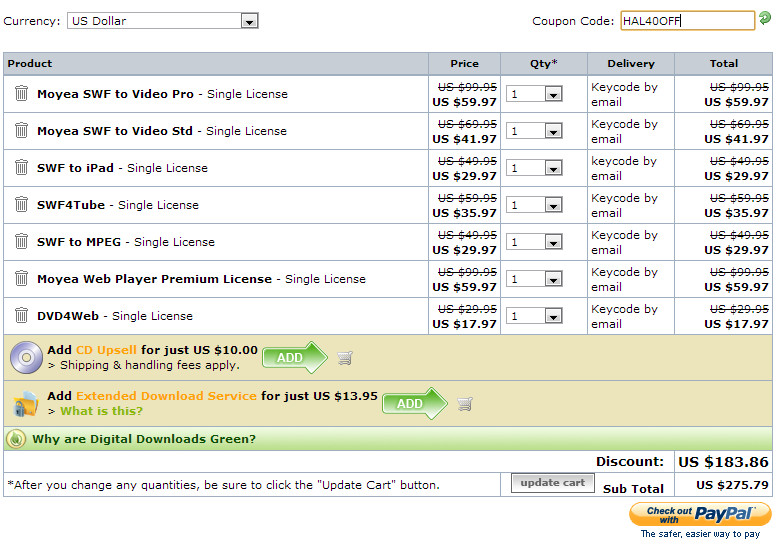Click the Qty* column header
Viewport: 776px width, 550px height.
pos(543,63)
